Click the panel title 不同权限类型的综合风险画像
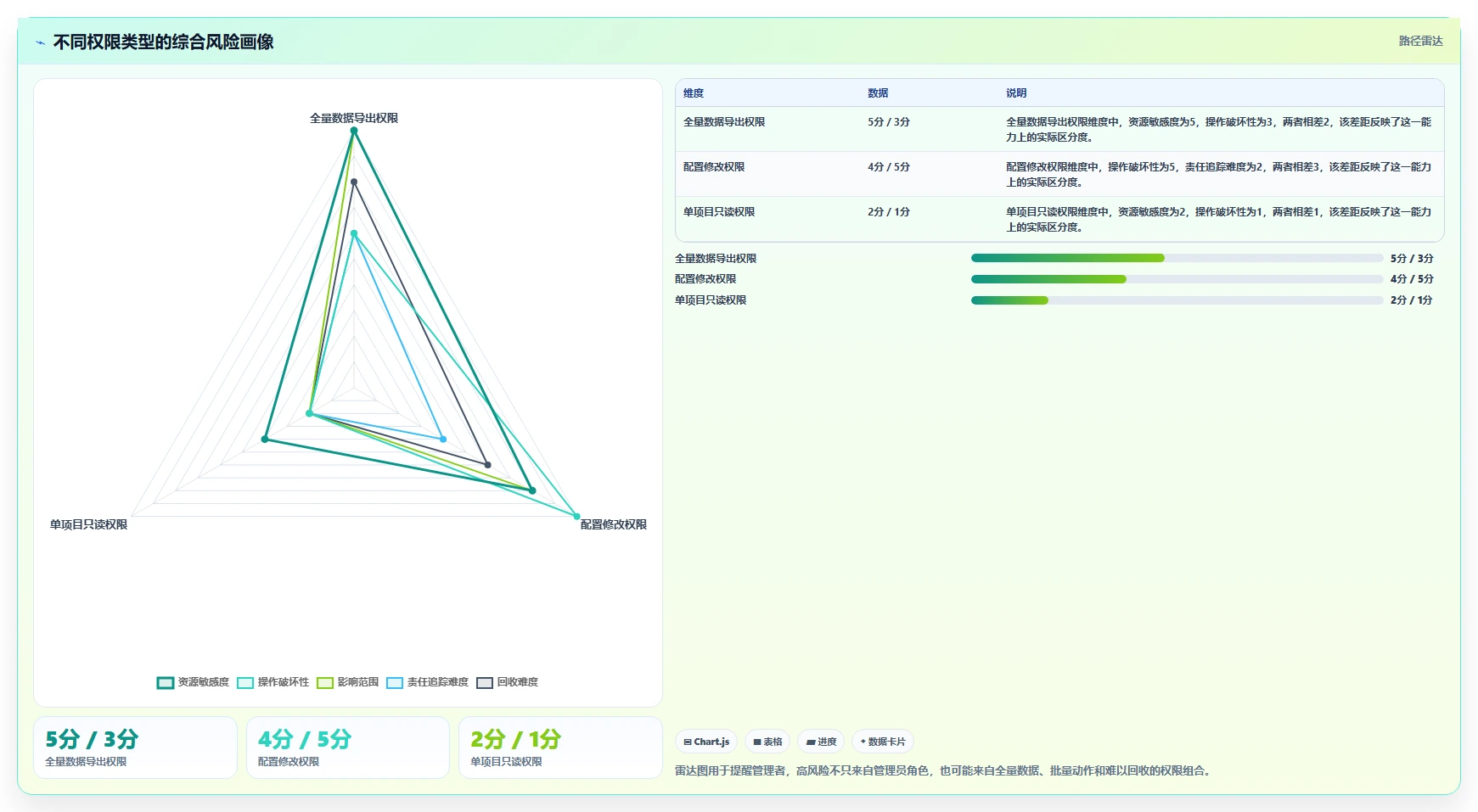Screen dimensions: 1478x812 coord(163,42)
